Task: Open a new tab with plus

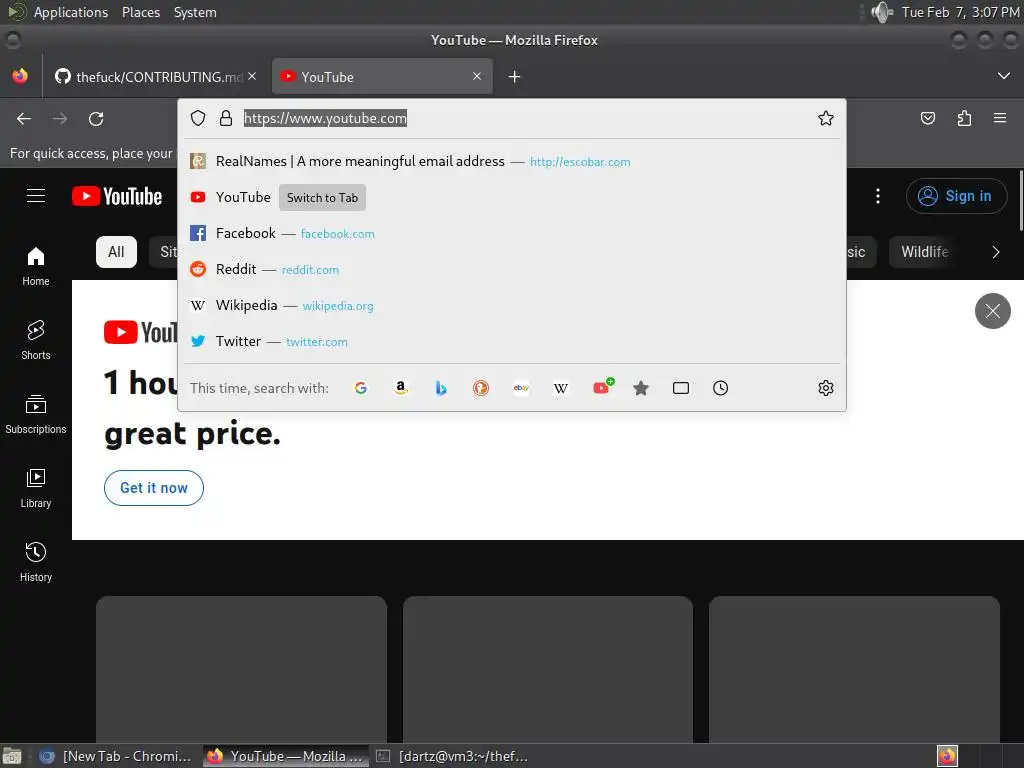Action: [515, 77]
